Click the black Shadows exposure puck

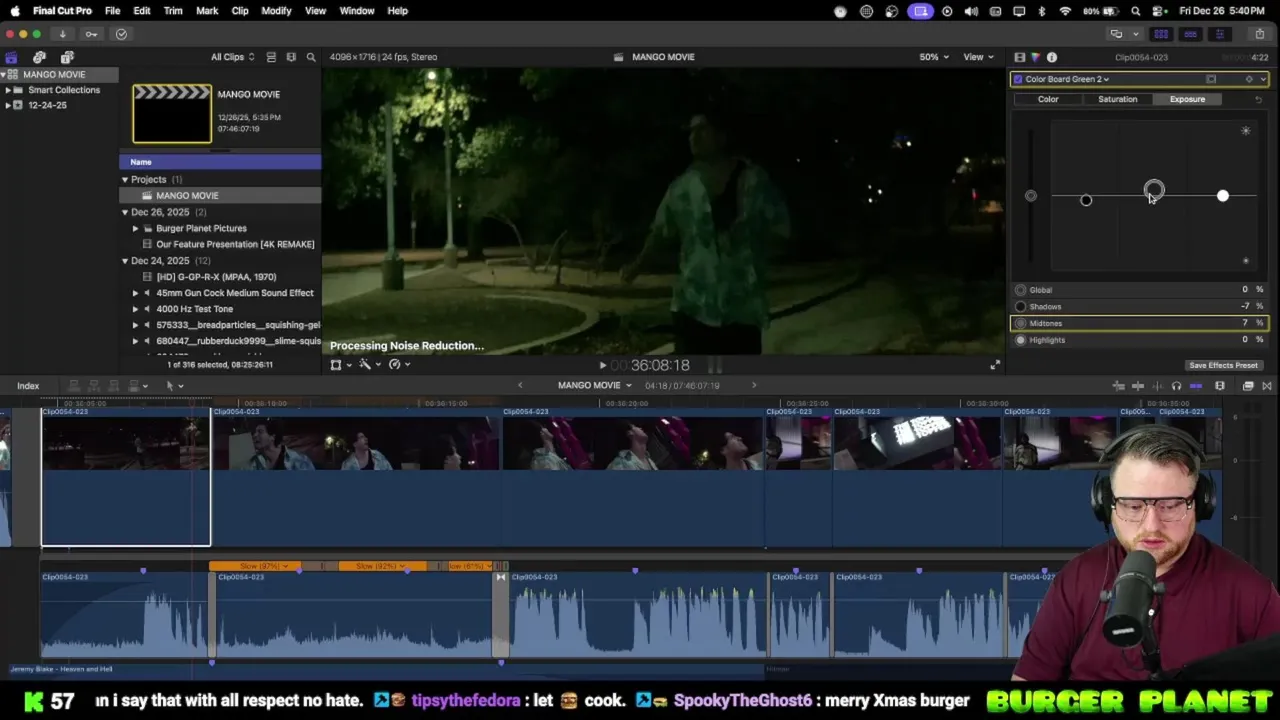[x=1086, y=201]
